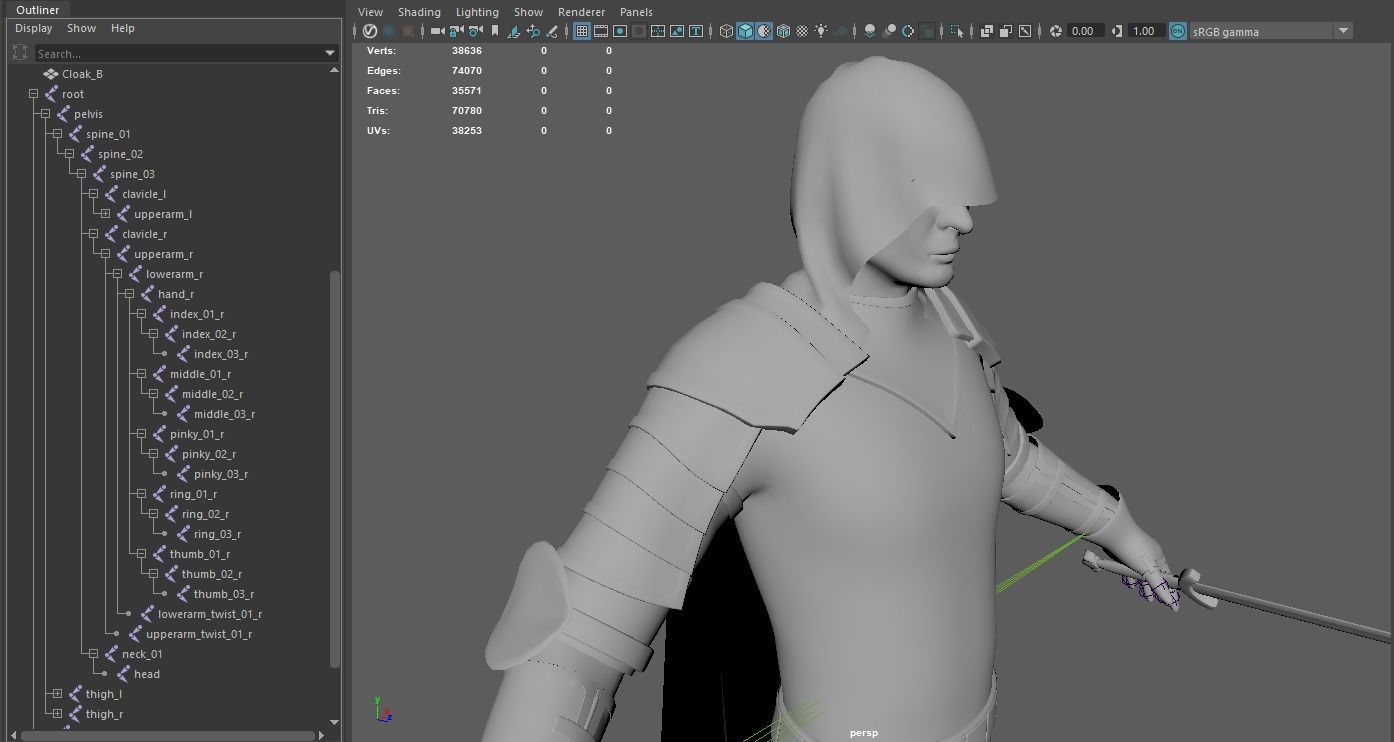Click the V-Ray icon in the panel toolbar
The width and height of the screenshot is (1394, 742).
point(369,31)
